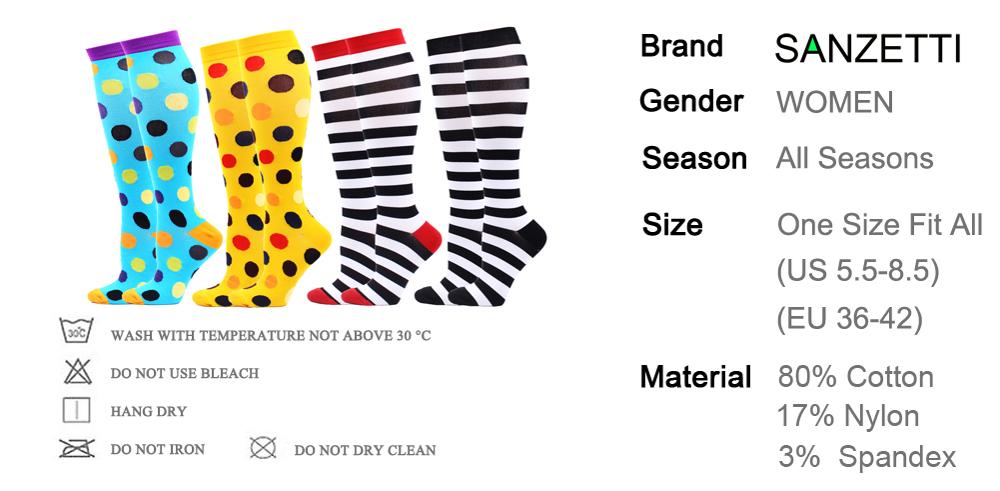
Task: Click the hang dry square icon
Action: click(77, 411)
